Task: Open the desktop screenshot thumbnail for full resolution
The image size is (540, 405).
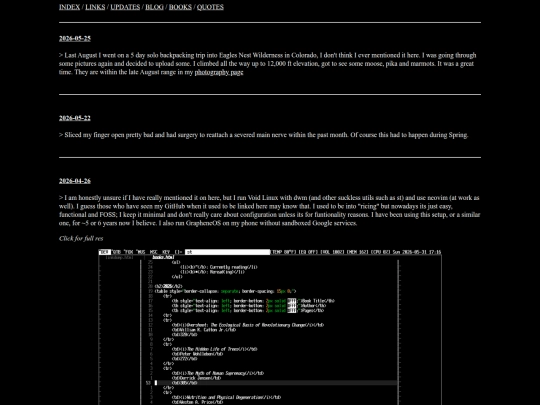Action: pyautogui.click(x=270, y=327)
